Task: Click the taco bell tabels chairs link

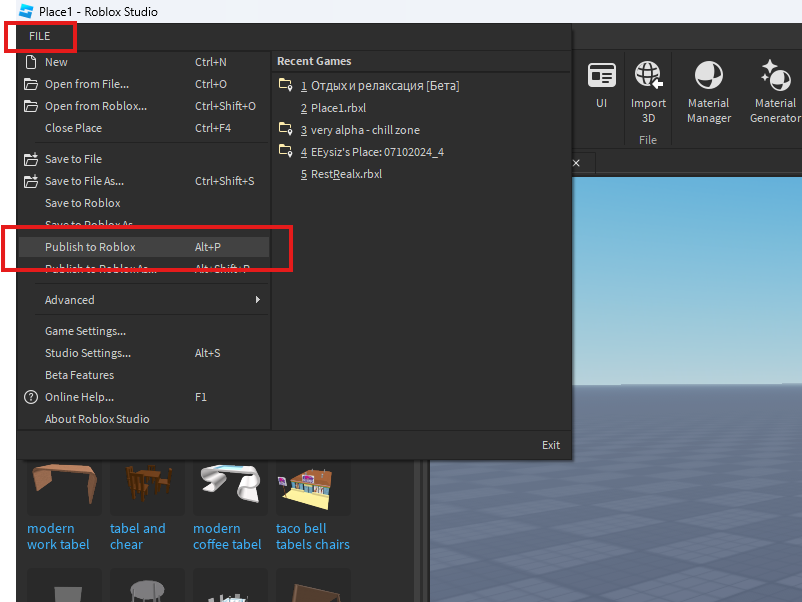Action: pyautogui.click(x=313, y=536)
